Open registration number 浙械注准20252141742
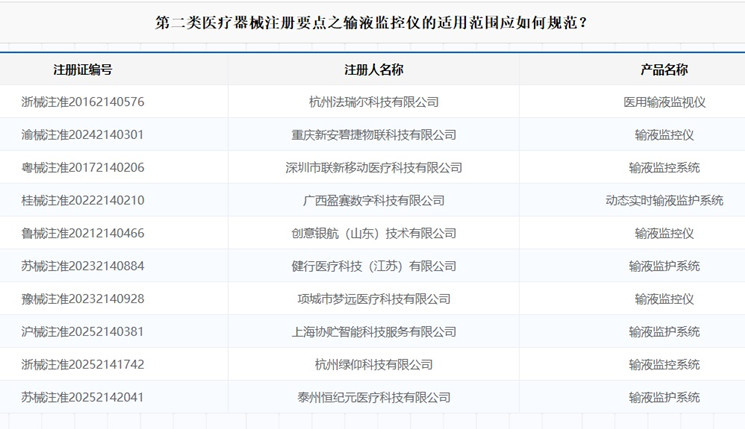The image size is (745, 429). coord(82,365)
